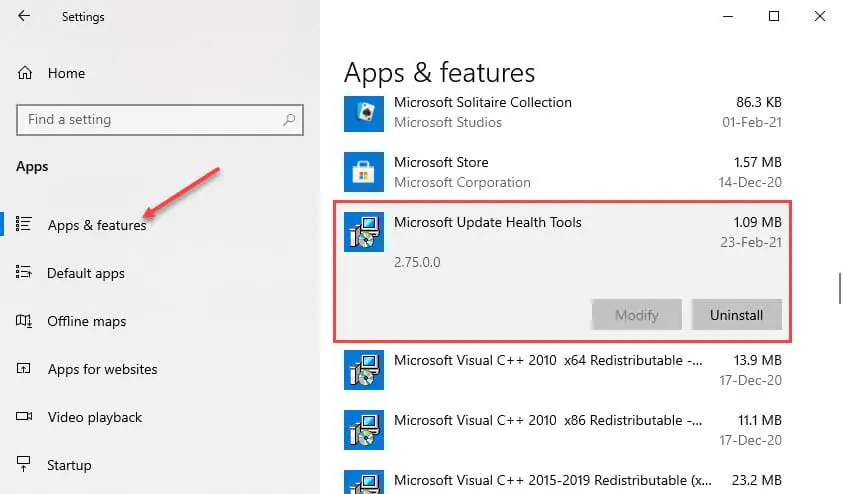Click the back arrow in Settings
Image resolution: width=843 pixels, height=494 pixels.
(24, 16)
